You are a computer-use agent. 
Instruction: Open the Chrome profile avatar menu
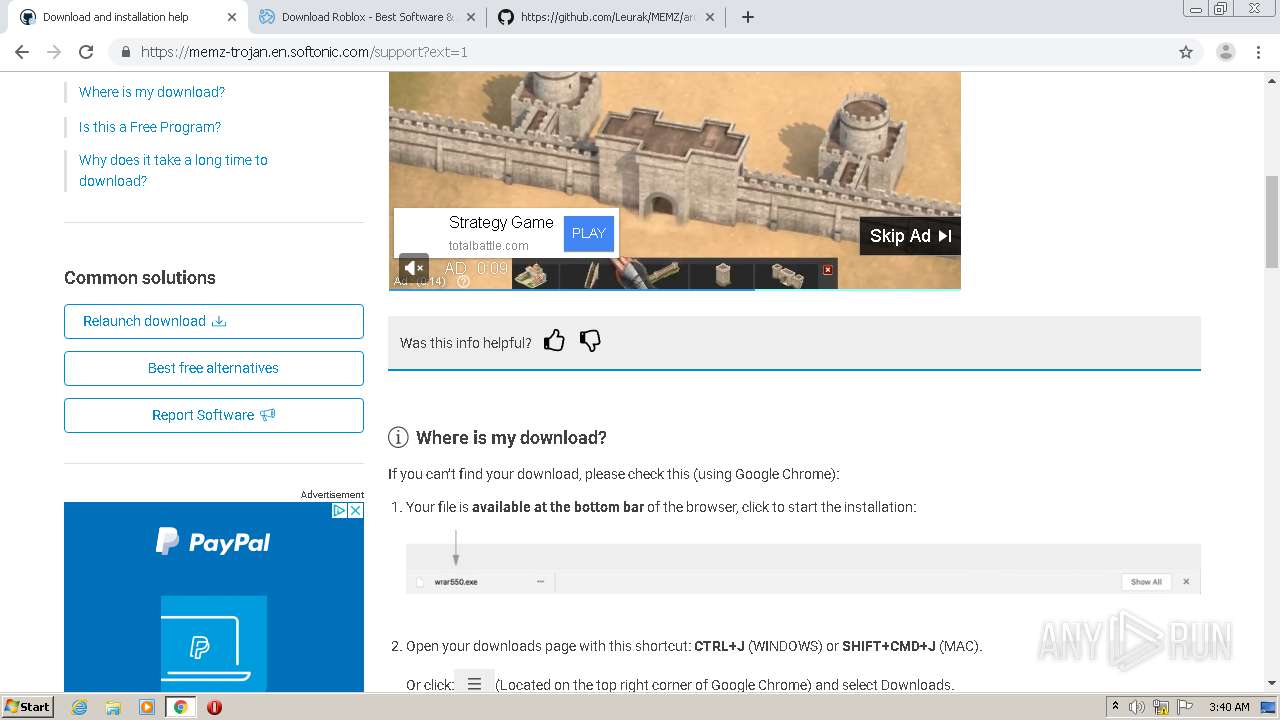(1225, 52)
